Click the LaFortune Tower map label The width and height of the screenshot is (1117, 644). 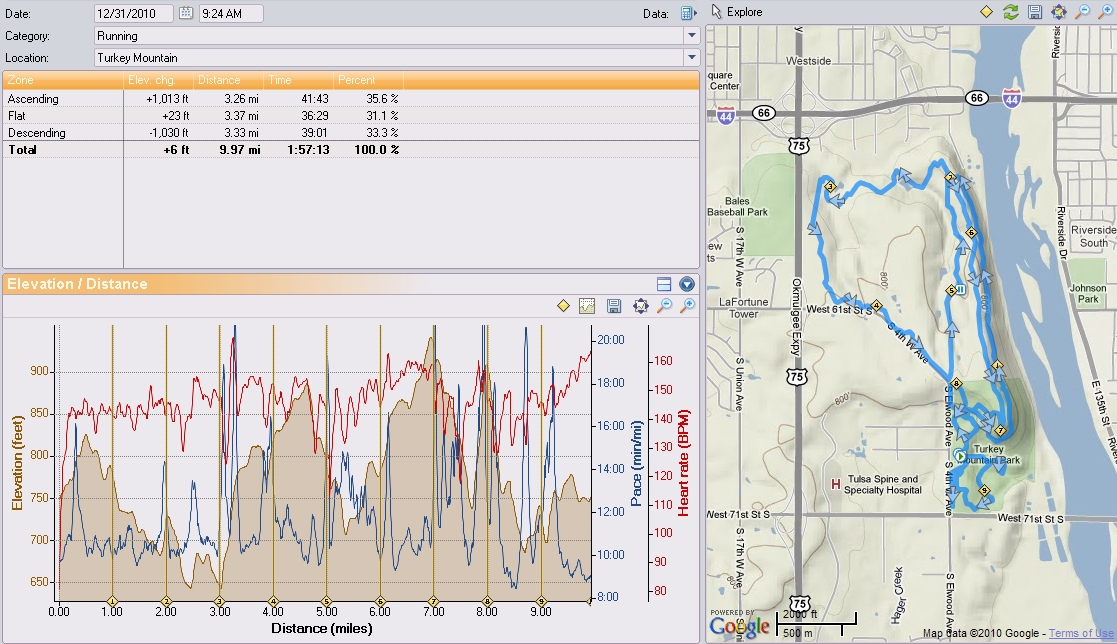(744, 308)
